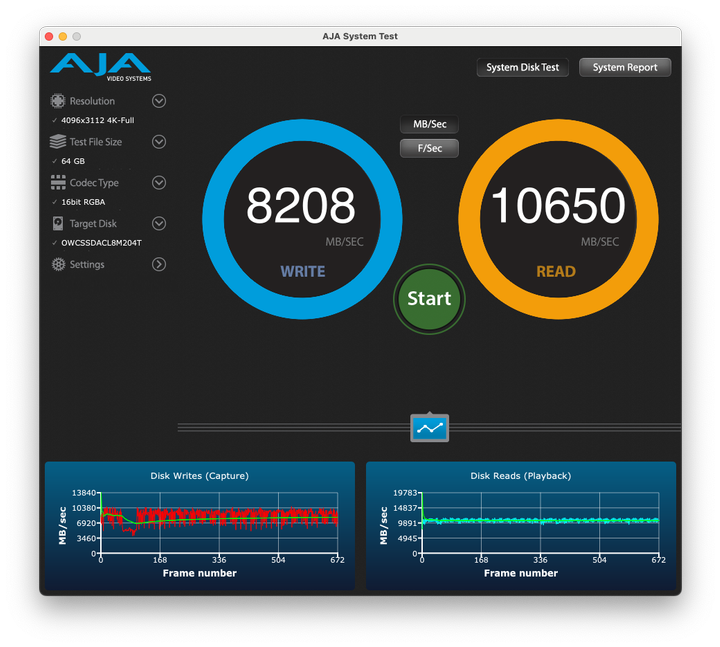The width and height of the screenshot is (720, 647).
Task: Click the Target Disk drive icon
Action: coord(58,224)
